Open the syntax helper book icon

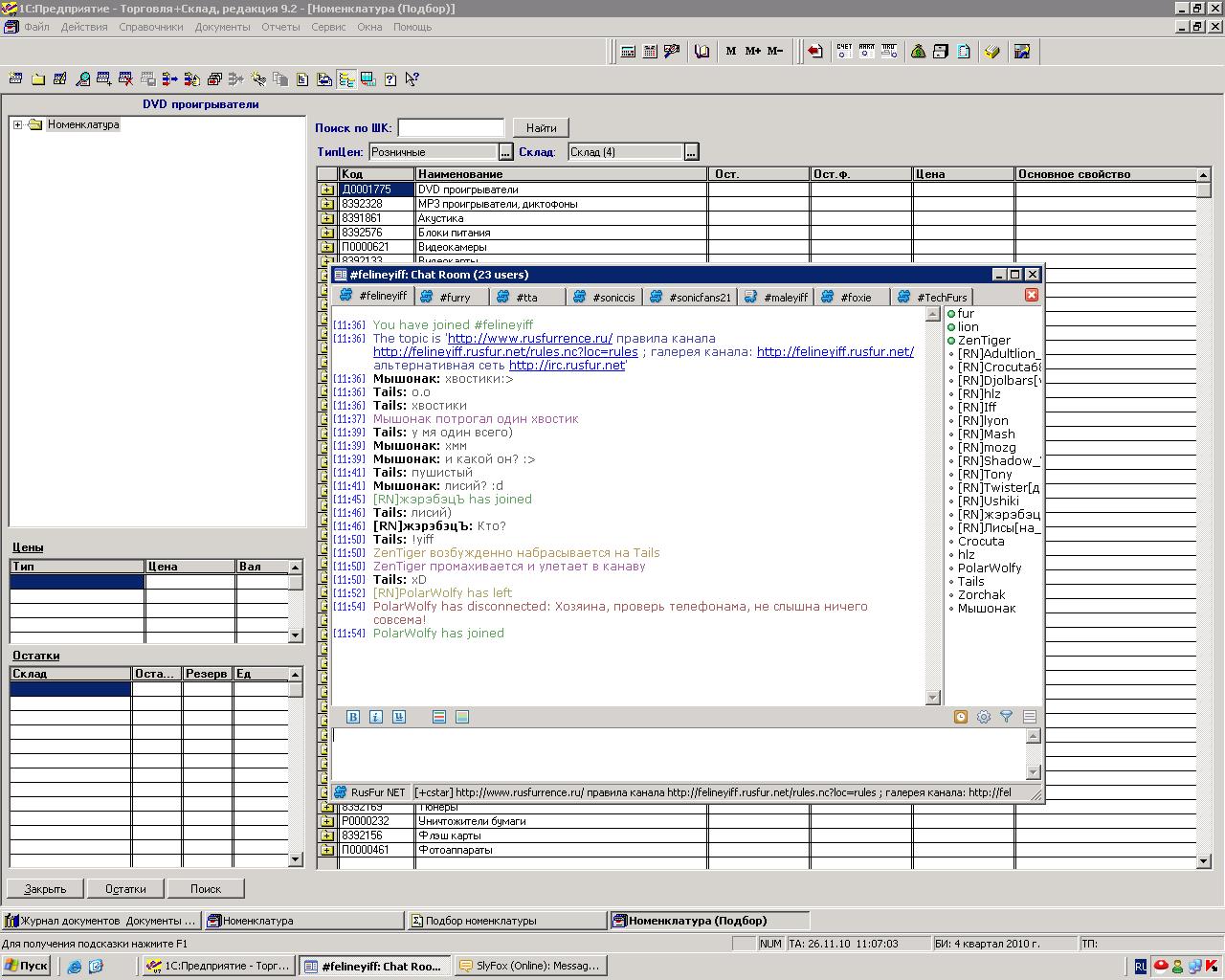(702, 52)
